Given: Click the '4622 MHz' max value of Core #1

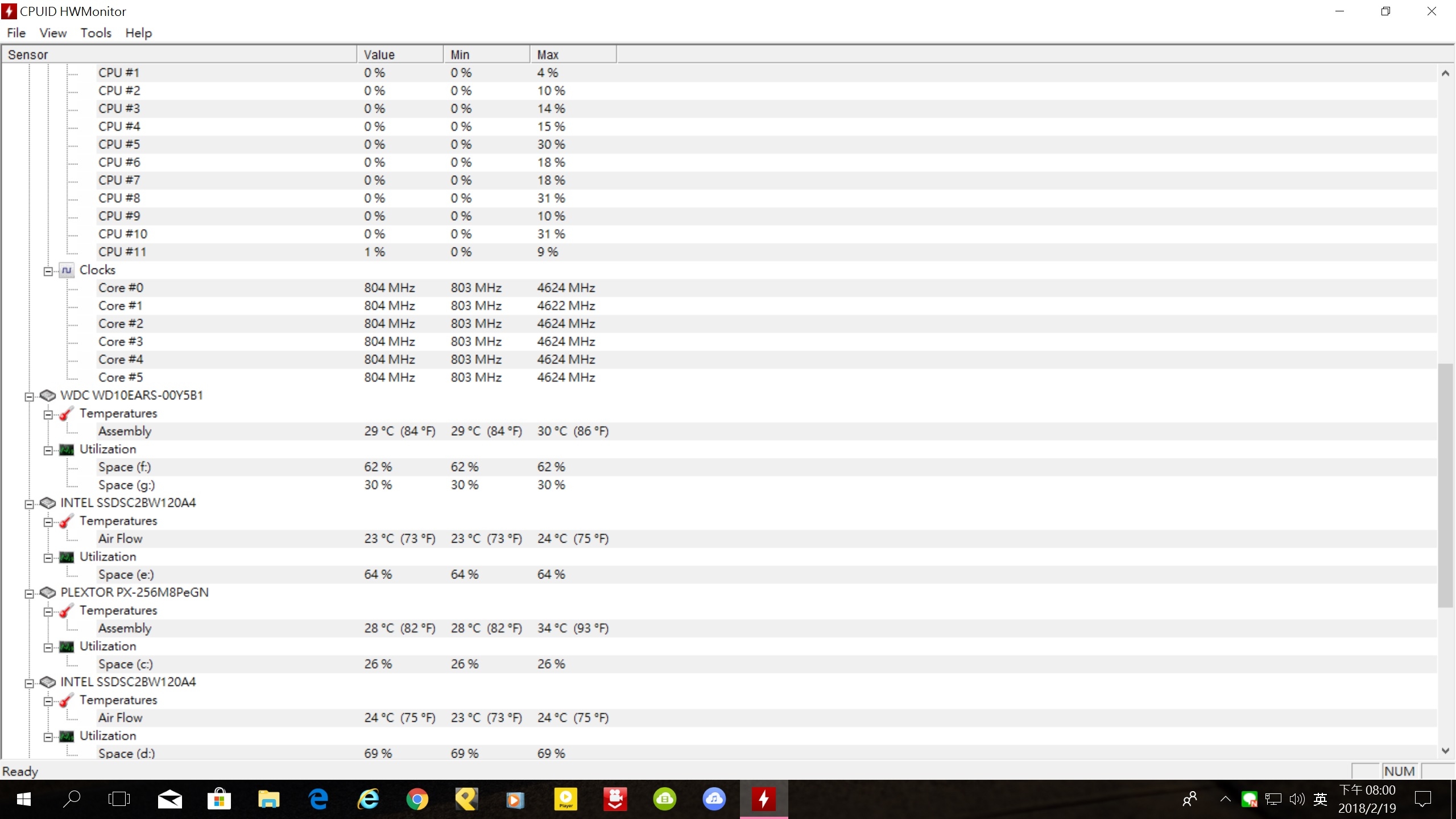Looking at the screenshot, I should click(x=566, y=306).
